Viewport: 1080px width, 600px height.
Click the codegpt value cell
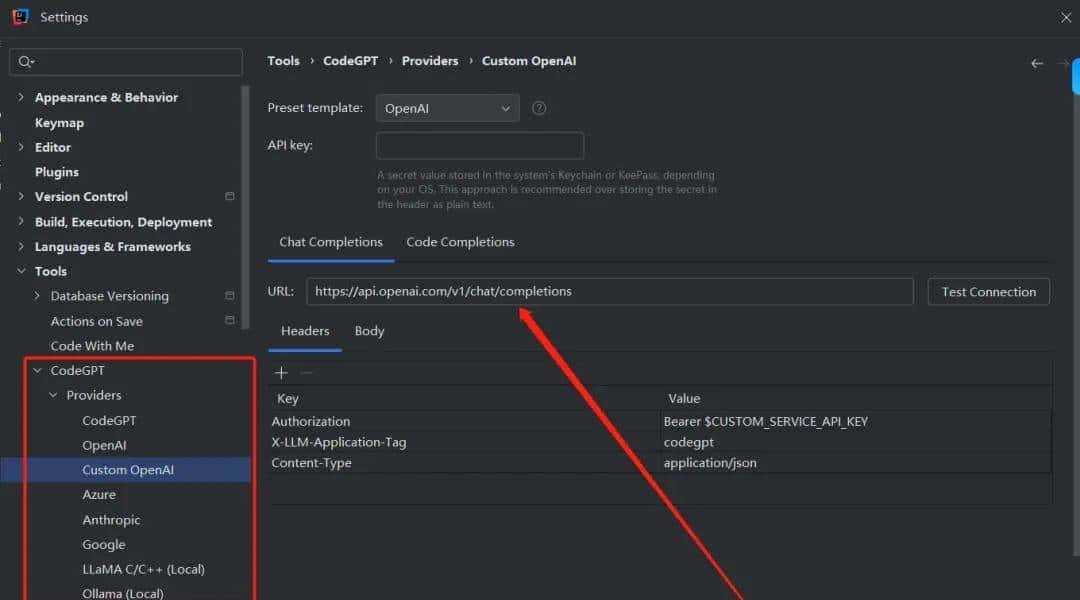click(x=855, y=442)
